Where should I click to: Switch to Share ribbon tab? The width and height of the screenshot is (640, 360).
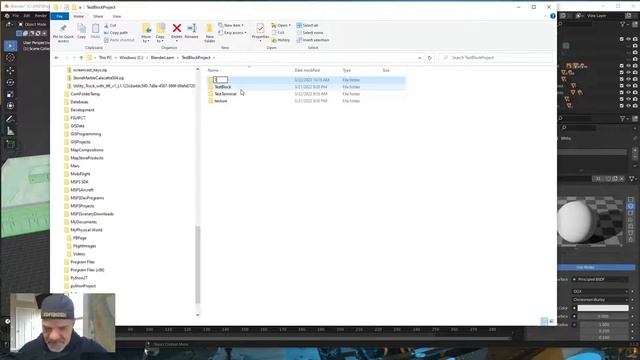click(x=98, y=16)
